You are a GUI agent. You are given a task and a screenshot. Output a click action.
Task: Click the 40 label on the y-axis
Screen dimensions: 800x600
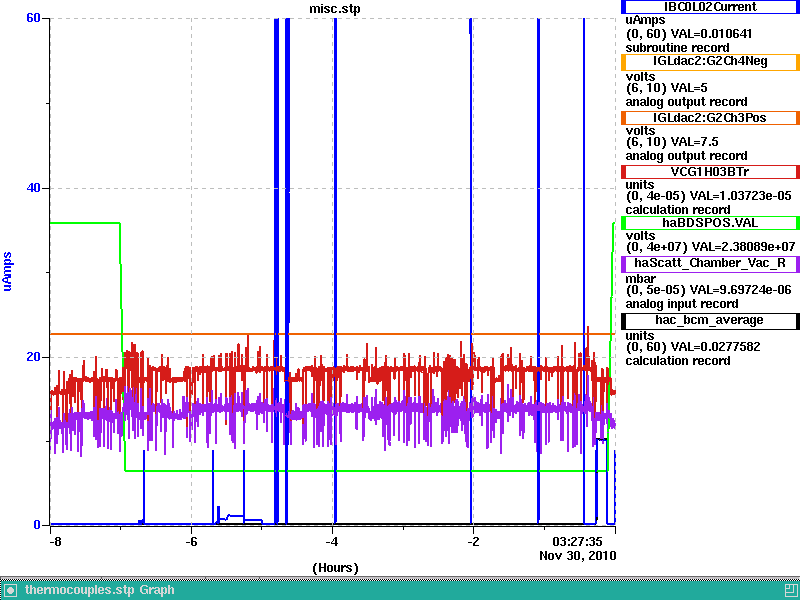tap(33, 188)
